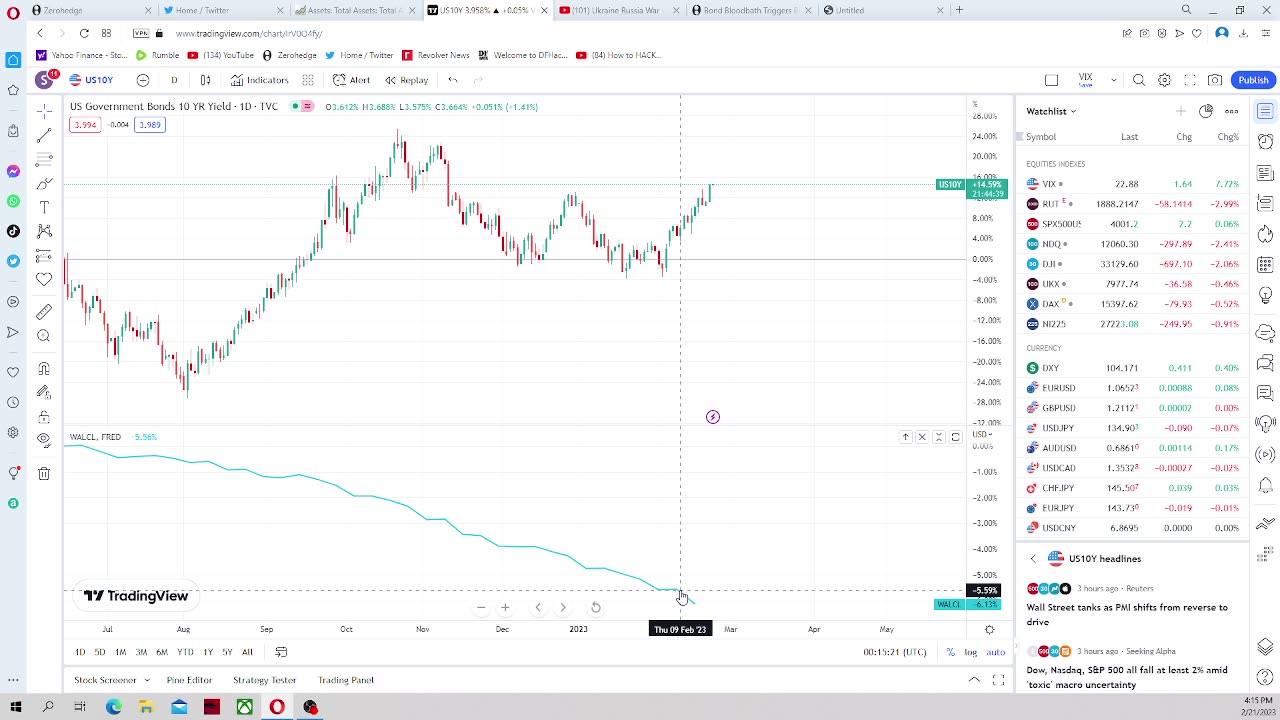Select the ruler measure tool
Viewport: 1280px width, 720px height.
(x=44, y=312)
